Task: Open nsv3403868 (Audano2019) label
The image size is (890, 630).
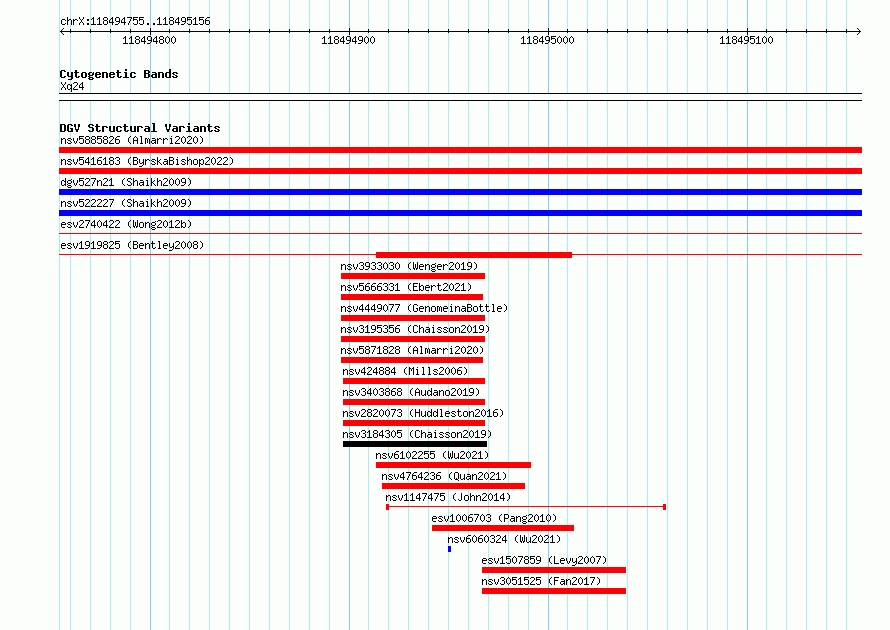Action: (x=411, y=392)
